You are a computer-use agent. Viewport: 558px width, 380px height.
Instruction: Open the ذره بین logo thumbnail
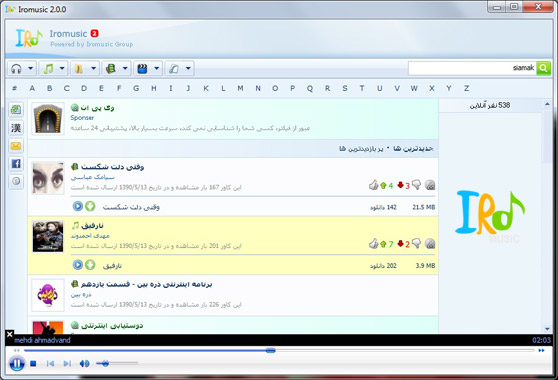[x=48, y=295]
